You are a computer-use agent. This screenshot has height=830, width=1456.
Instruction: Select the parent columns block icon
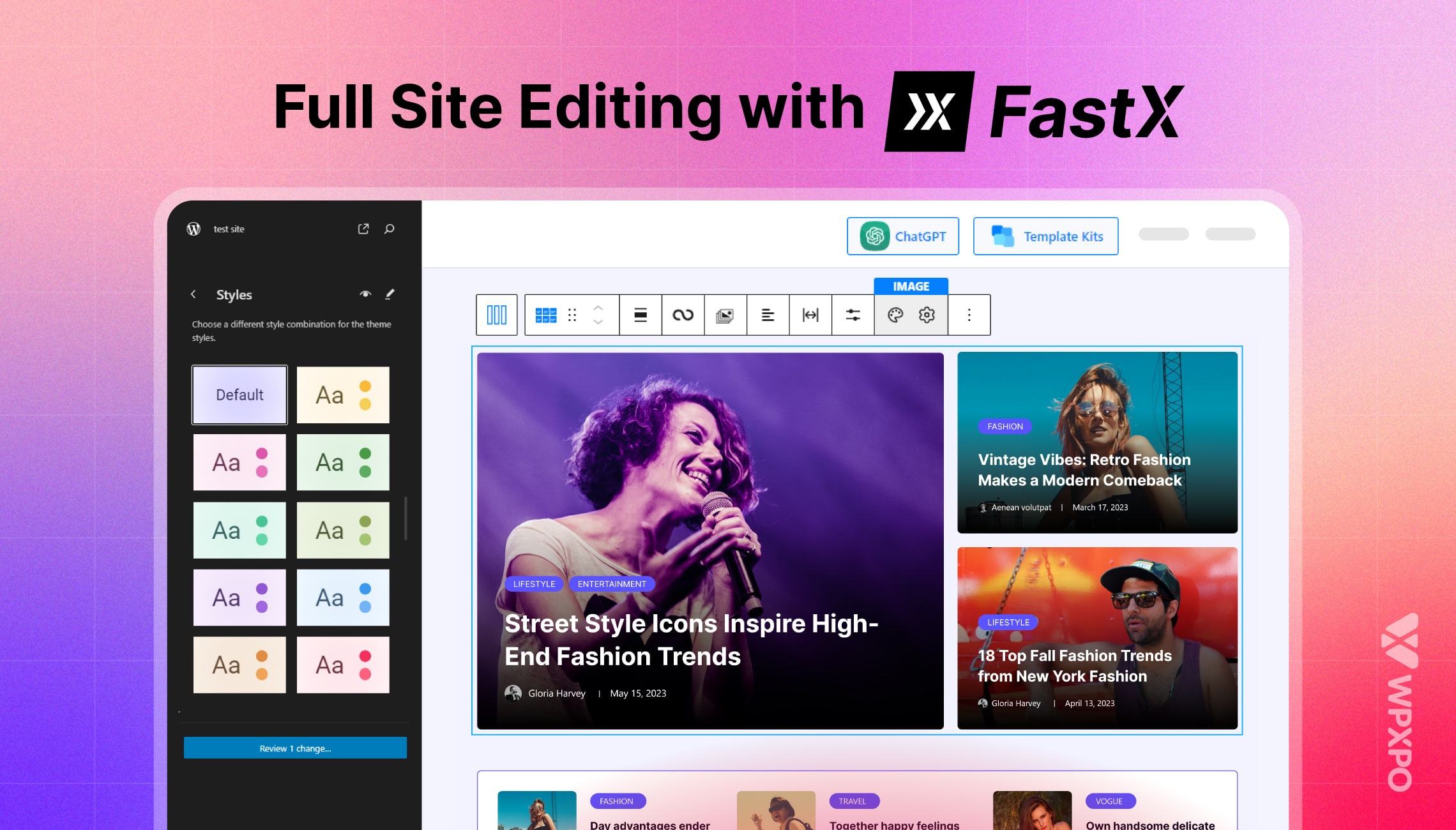tap(497, 315)
